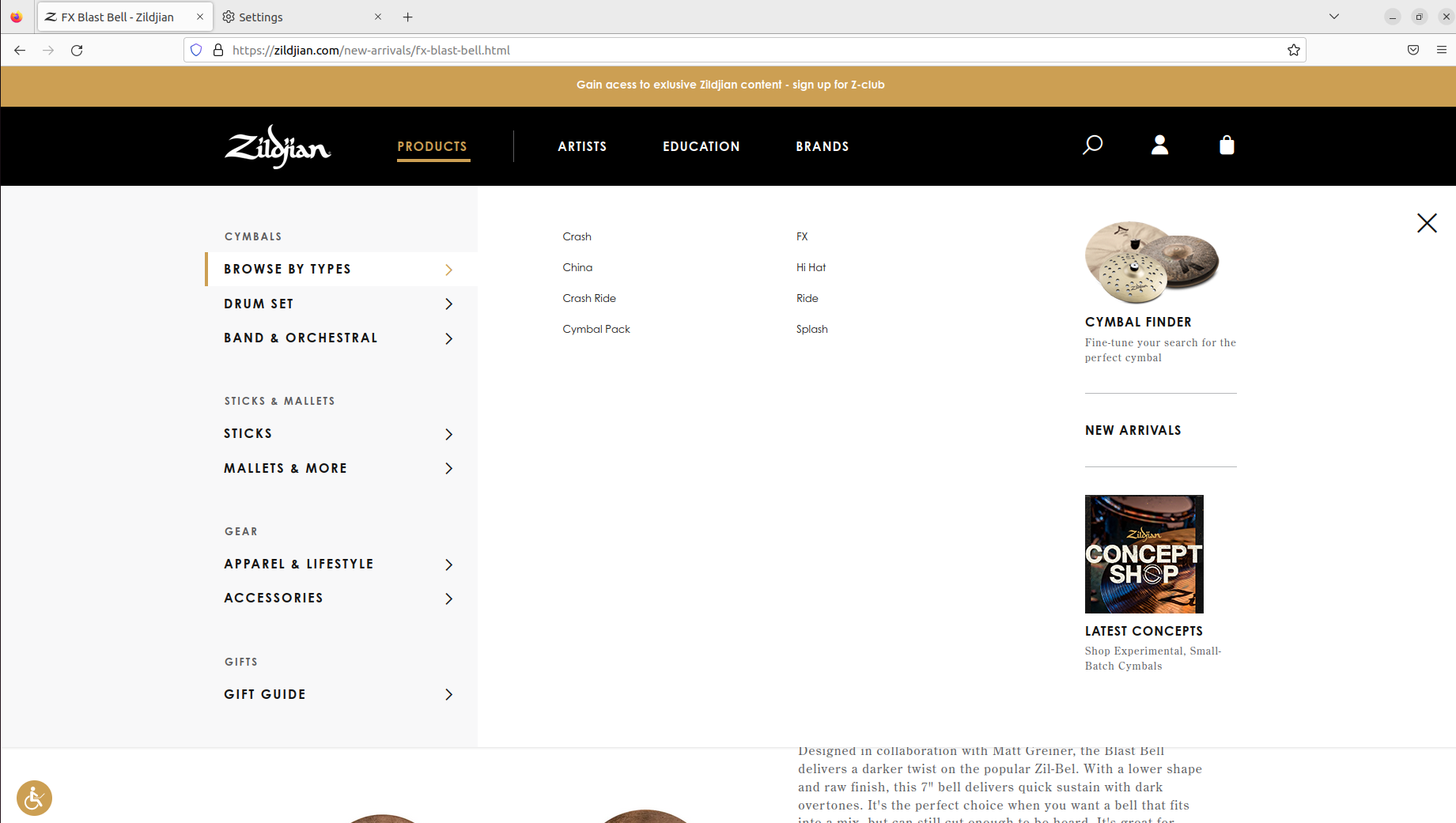Screen dimensions: 1456x823
Task: Switch to the Settings tab
Action: (x=261, y=17)
